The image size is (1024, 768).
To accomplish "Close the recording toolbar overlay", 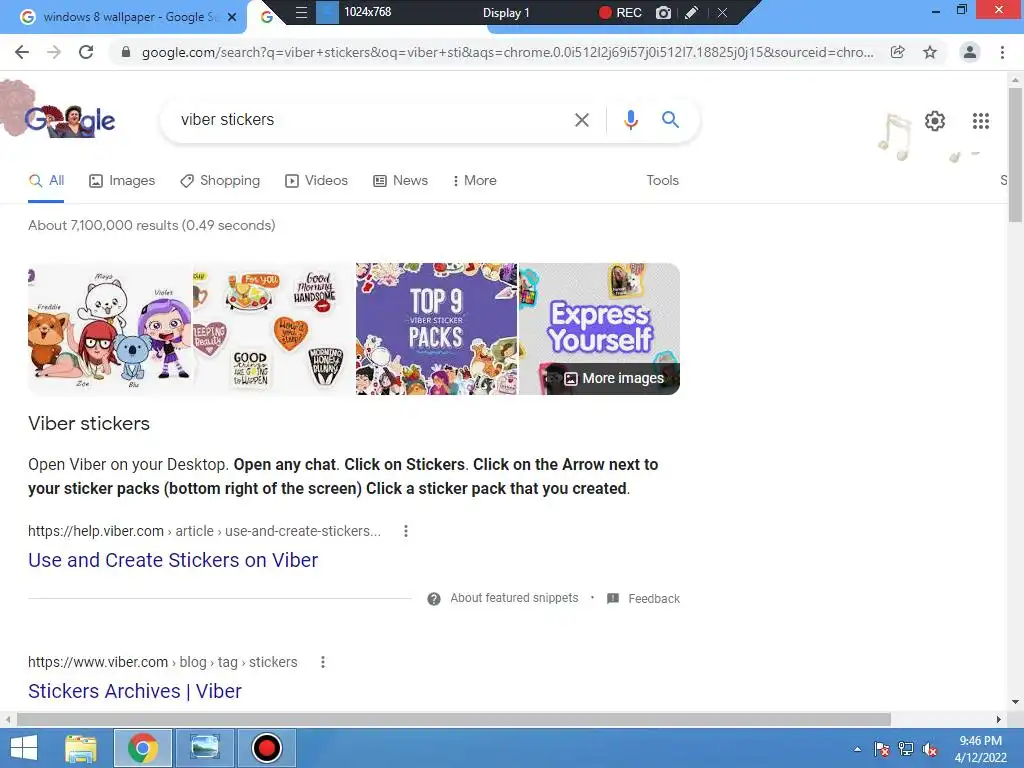I will click(722, 12).
